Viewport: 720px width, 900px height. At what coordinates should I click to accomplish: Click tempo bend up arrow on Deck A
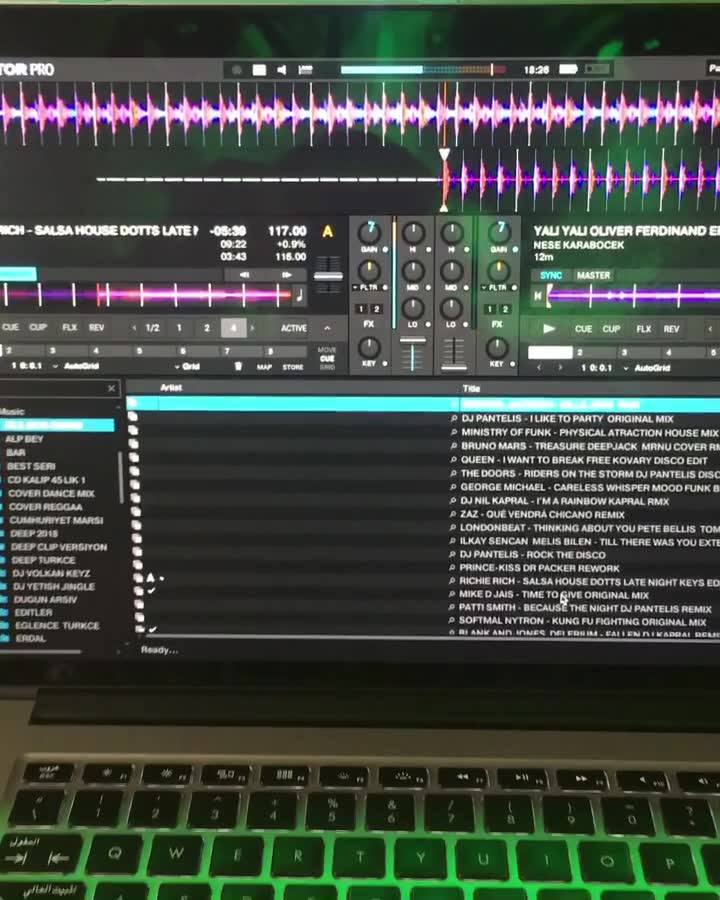[287, 275]
